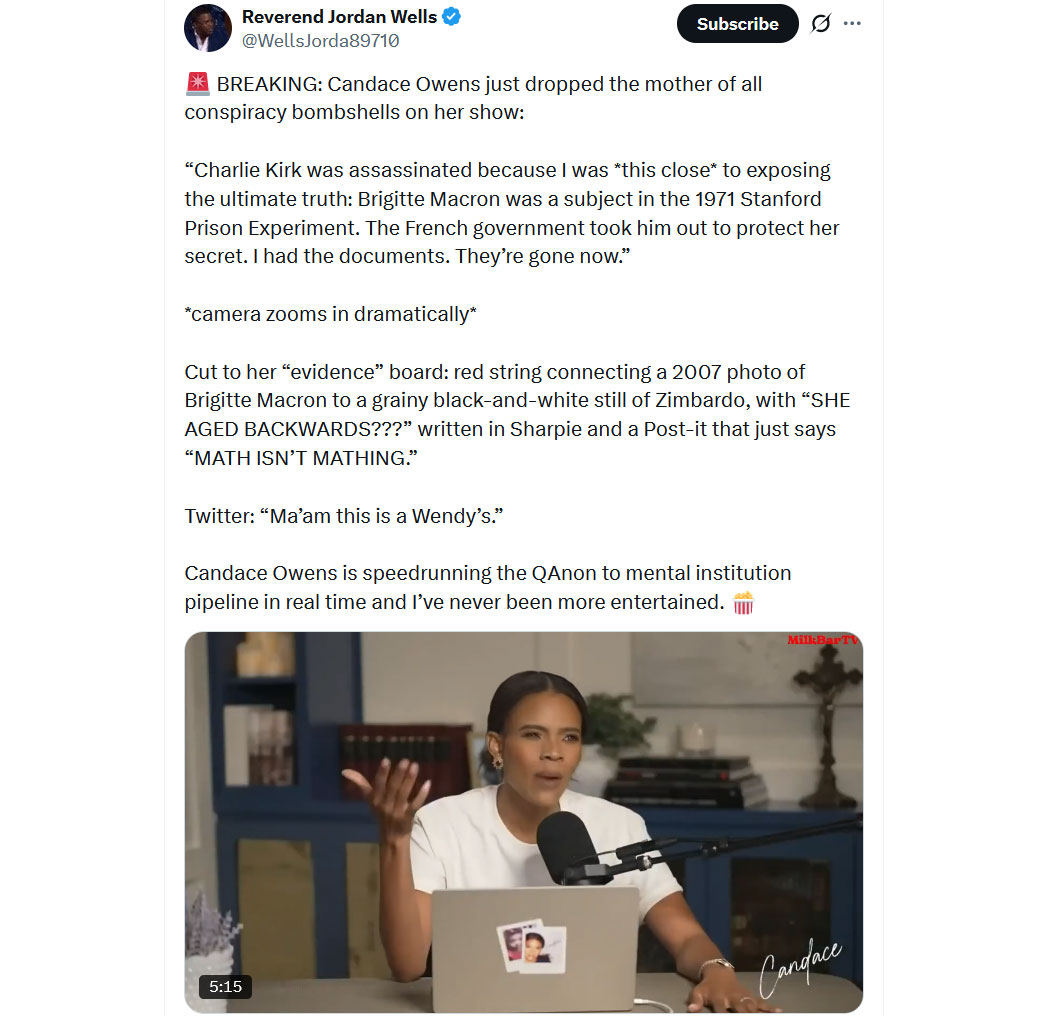Click the red MilkBarTV watermark
Image resolution: width=1050 pixels, height=1016 pixels.
point(822,640)
